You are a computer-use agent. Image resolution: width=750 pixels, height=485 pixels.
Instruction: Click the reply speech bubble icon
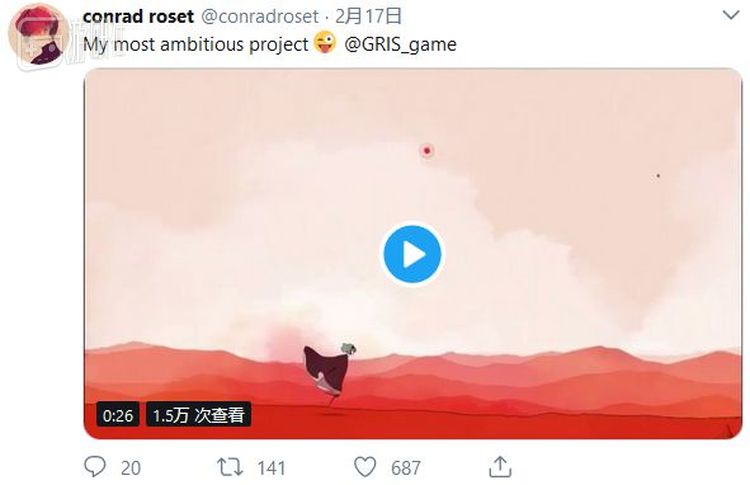pyautogui.click(x=95, y=466)
